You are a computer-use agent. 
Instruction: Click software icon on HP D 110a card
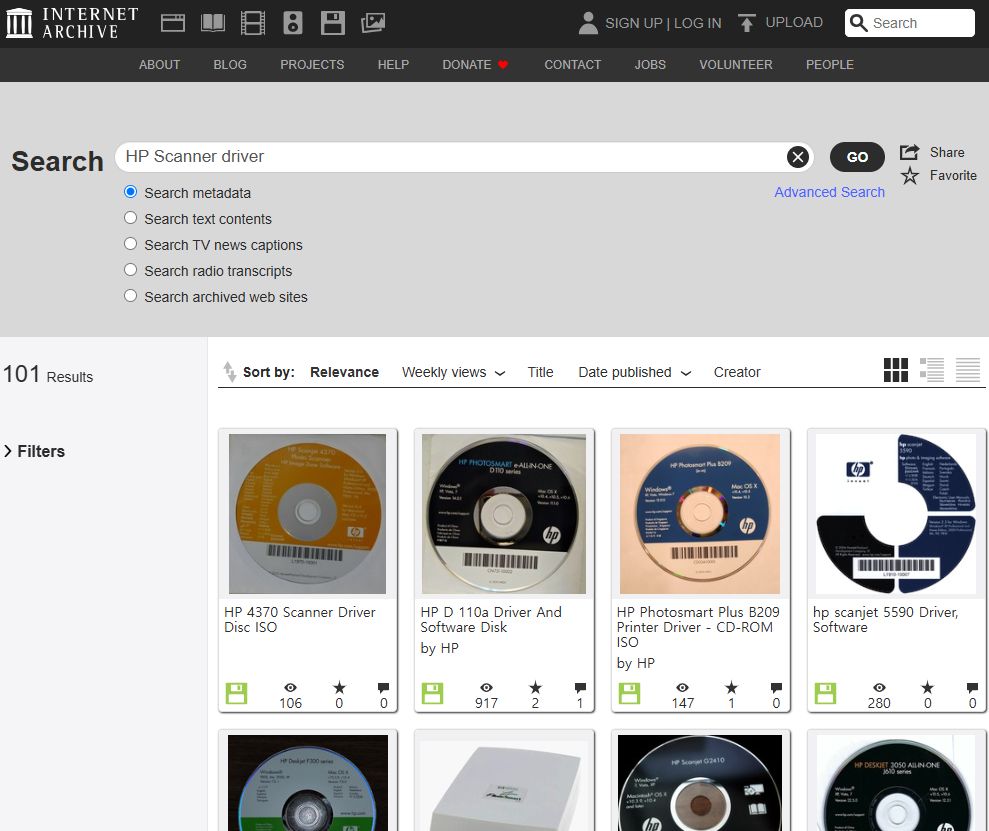point(433,694)
